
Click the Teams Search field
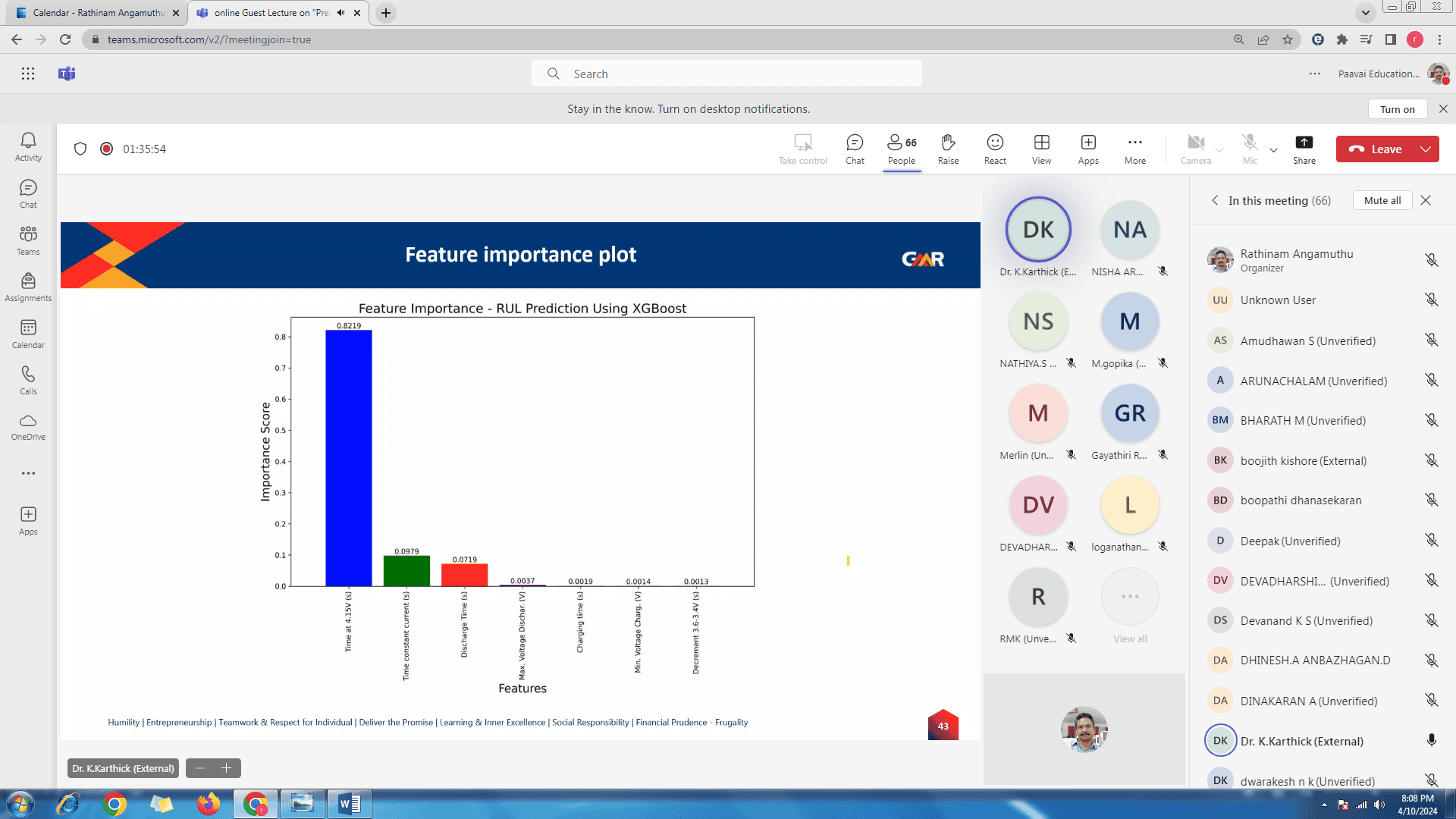[726, 74]
